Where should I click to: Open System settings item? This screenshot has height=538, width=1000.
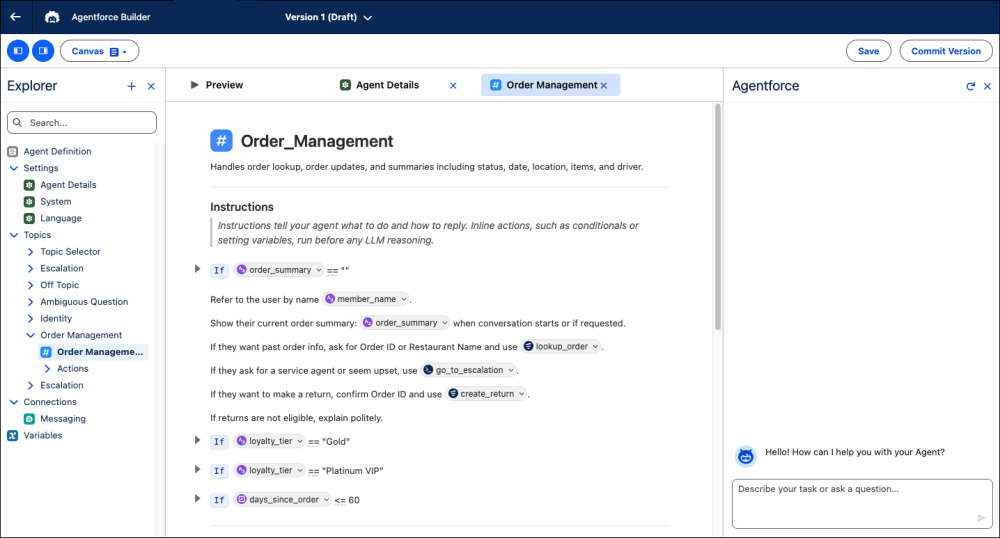(x=55, y=201)
